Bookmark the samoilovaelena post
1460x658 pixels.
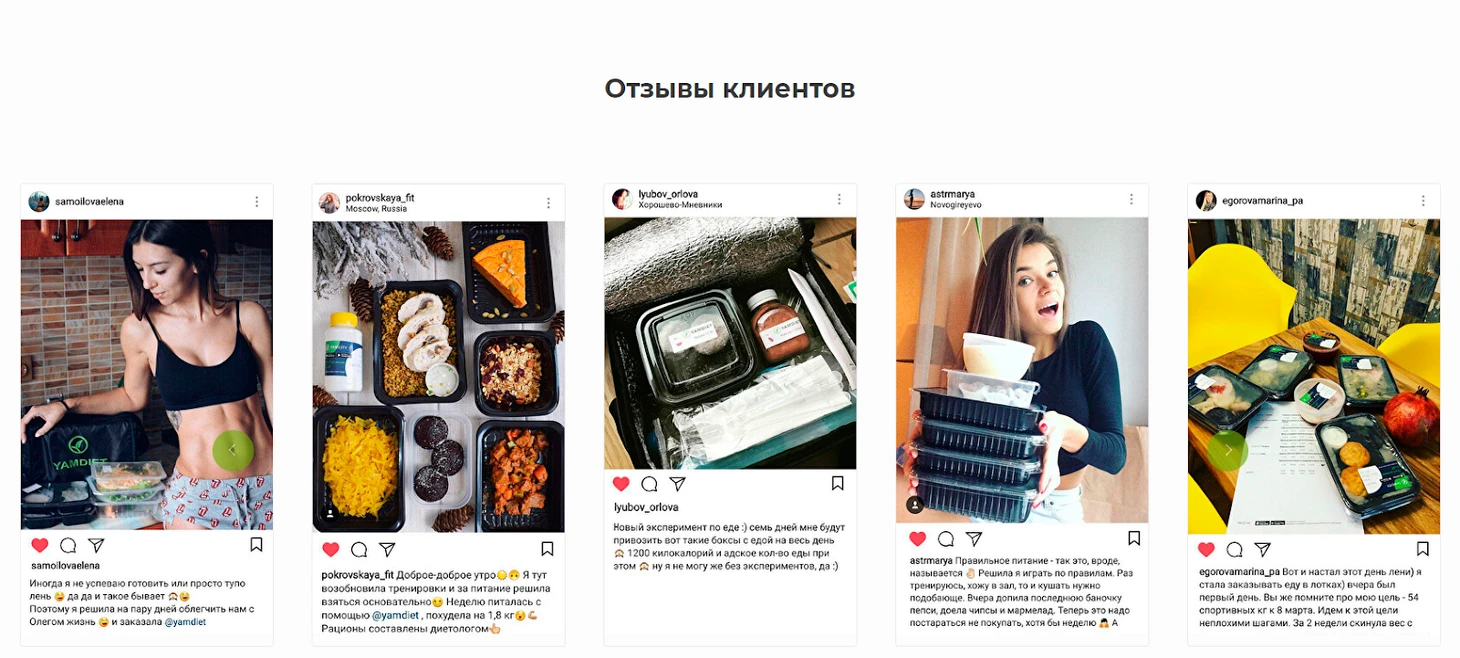click(256, 545)
